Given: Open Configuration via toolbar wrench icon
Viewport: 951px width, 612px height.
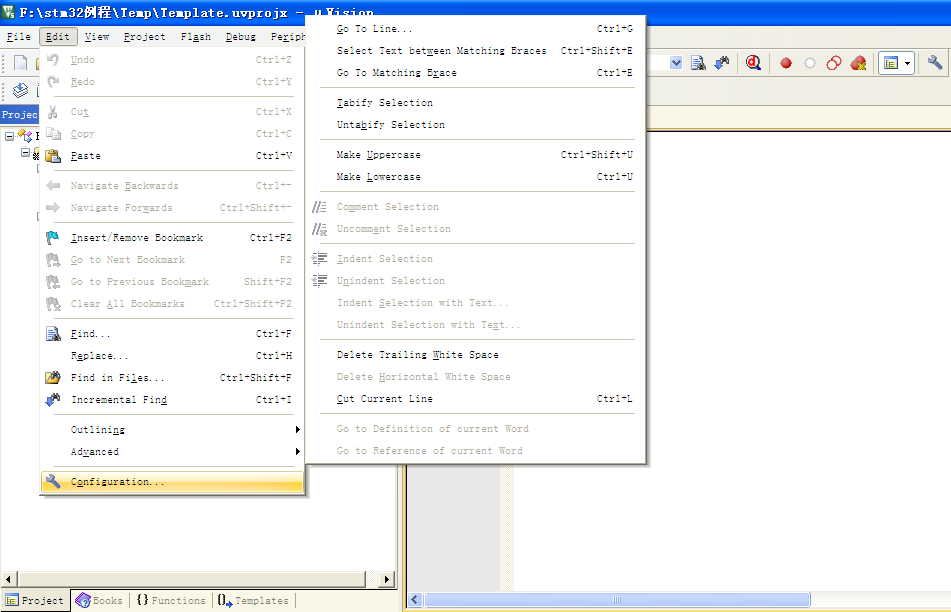Looking at the screenshot, I should [x=935, y=62].
